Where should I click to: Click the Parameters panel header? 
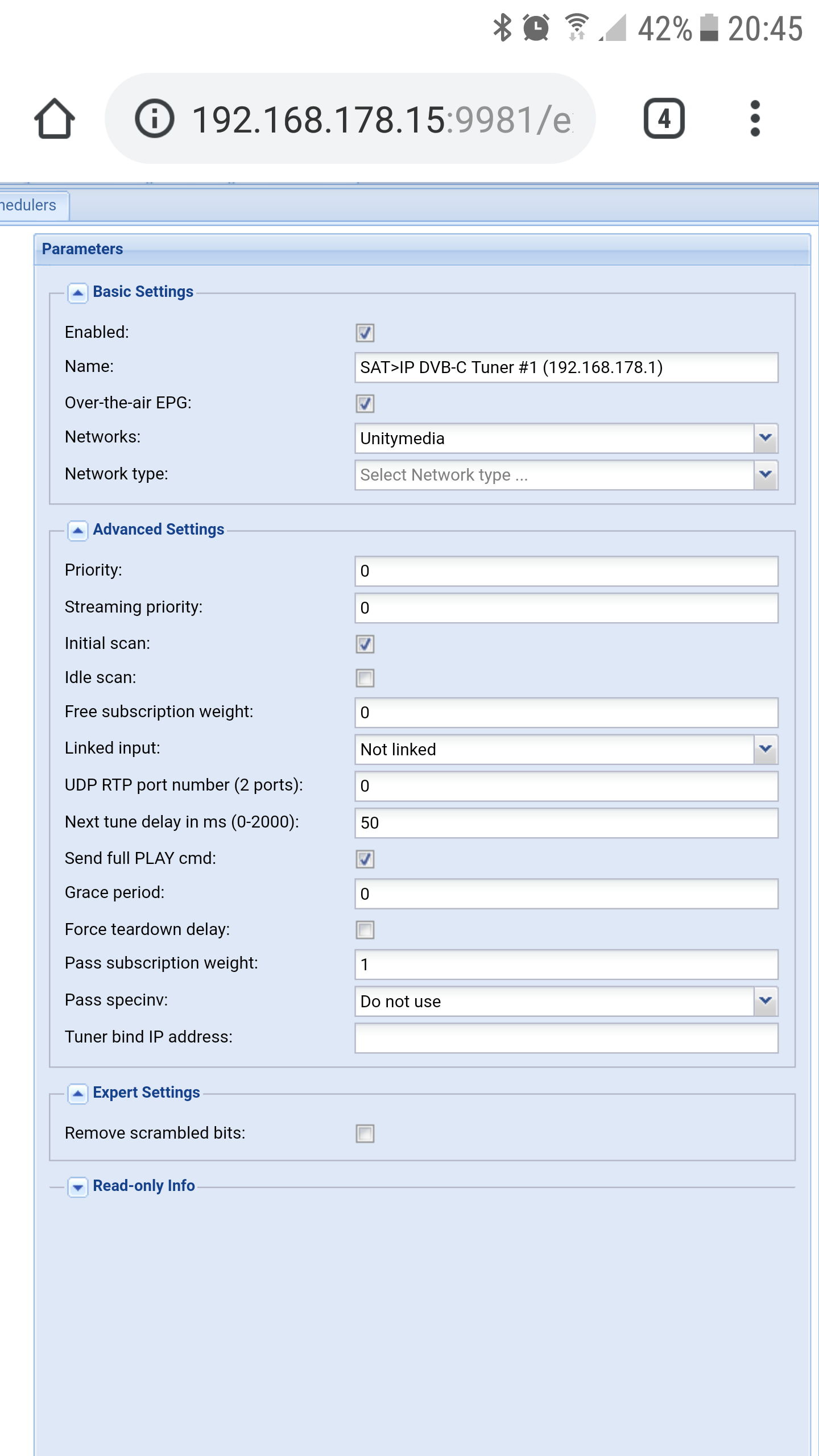pos(422,249)
